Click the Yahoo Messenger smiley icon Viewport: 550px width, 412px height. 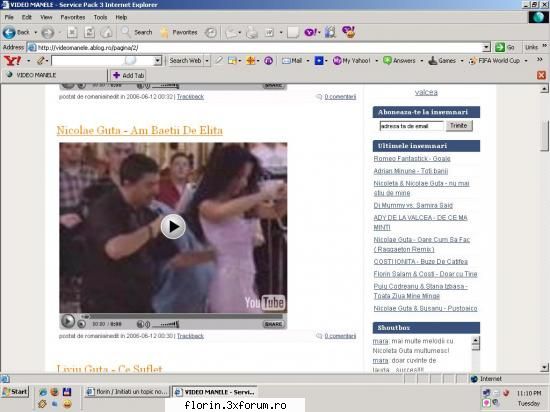(x=349, y=32)
